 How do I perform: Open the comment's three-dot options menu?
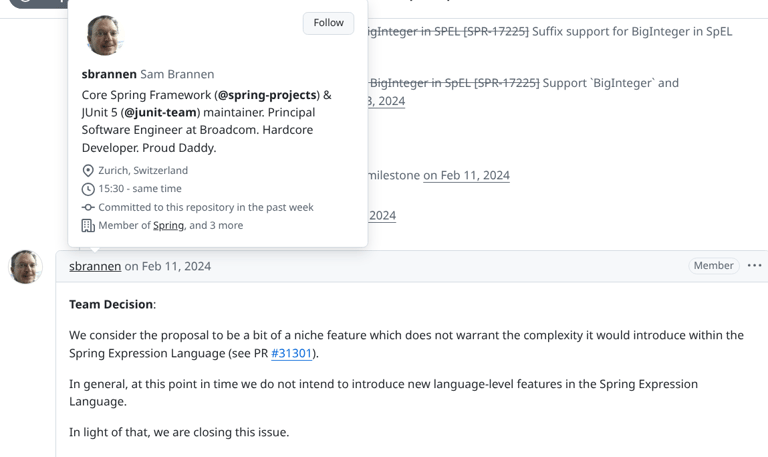754,266
